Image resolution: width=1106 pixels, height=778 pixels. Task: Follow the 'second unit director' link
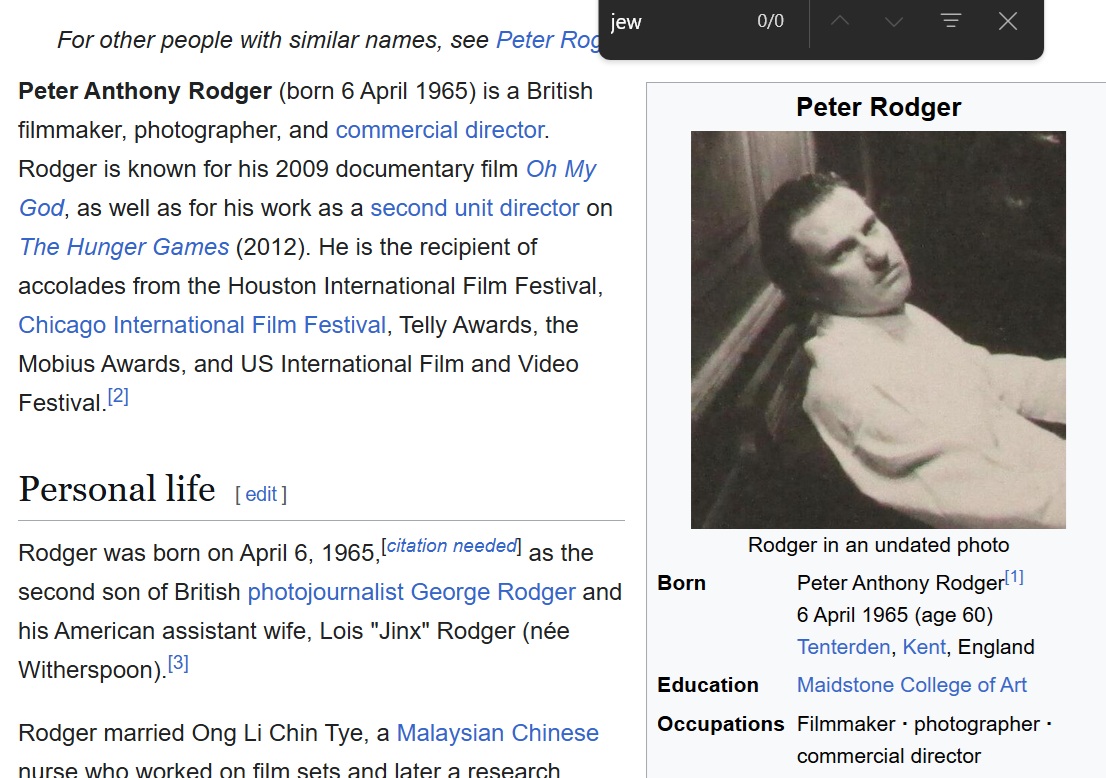point(475,208)
